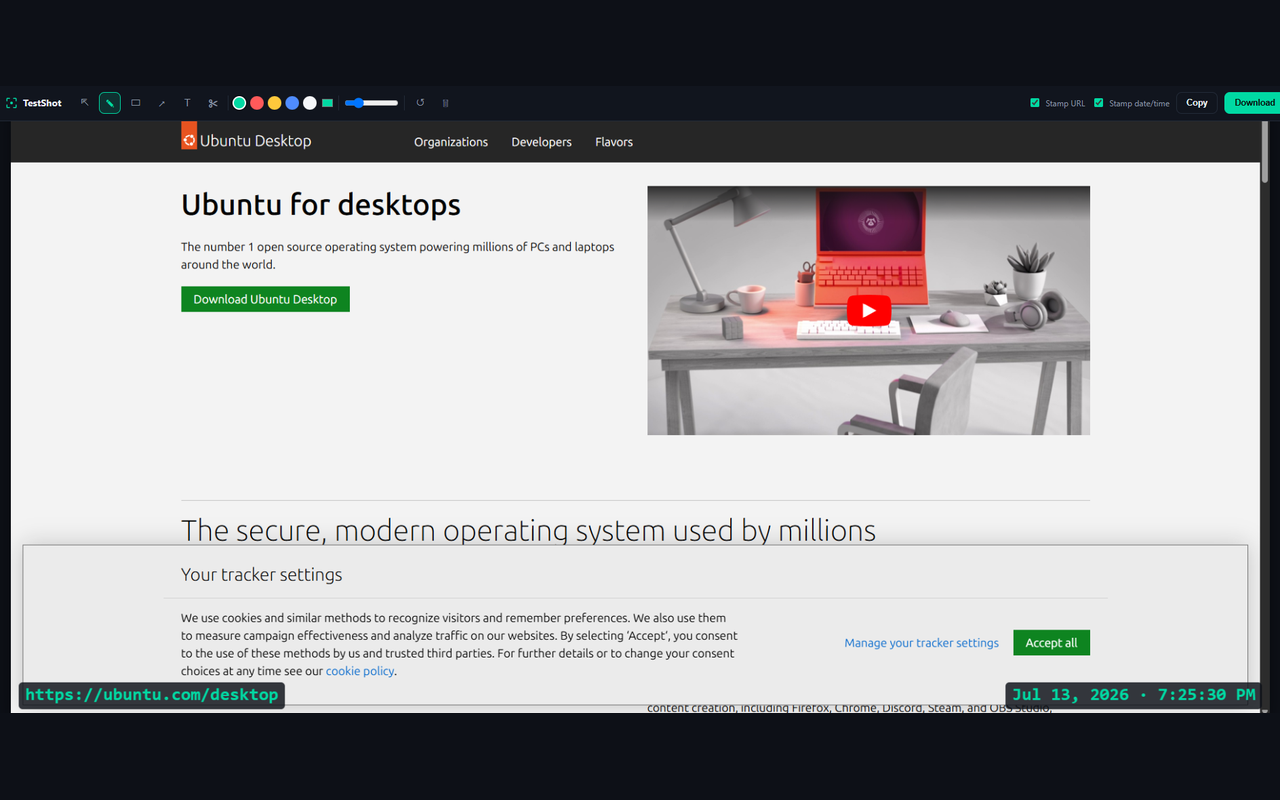Viewport: 1280px width, 800px height.
Task: Pick the red color swatch
Action: [x=257, y=103]
